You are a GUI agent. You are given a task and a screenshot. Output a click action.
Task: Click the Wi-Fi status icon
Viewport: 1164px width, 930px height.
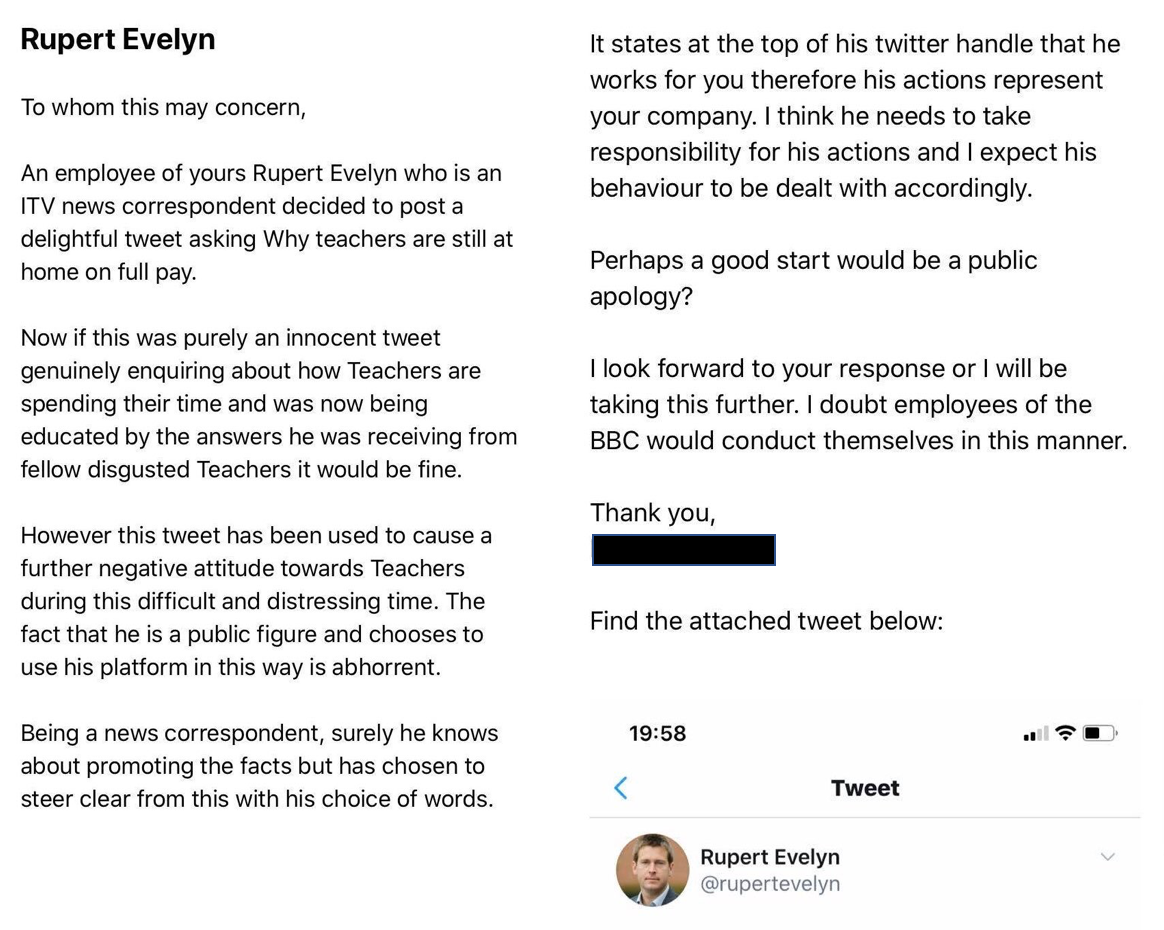(1065, 733)
